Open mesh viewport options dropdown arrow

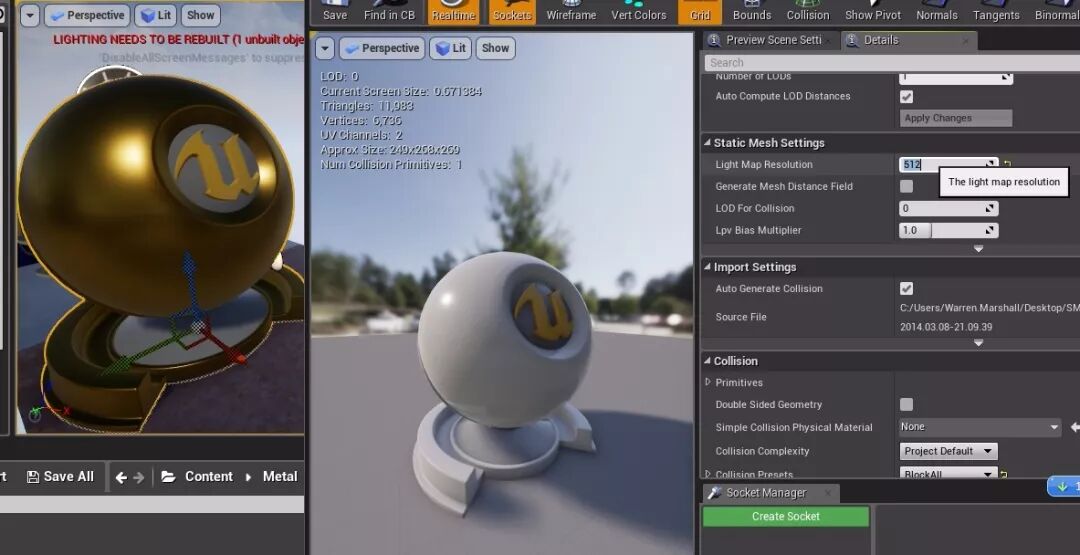[x=324, y=48]
